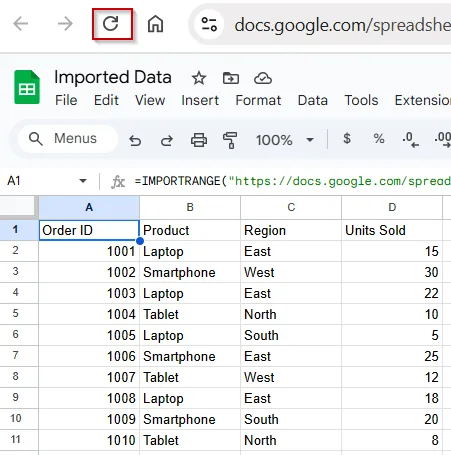451x455 pixels.
Task: Print the spreadsheet with printer icon
Action: tap(199, 140)
